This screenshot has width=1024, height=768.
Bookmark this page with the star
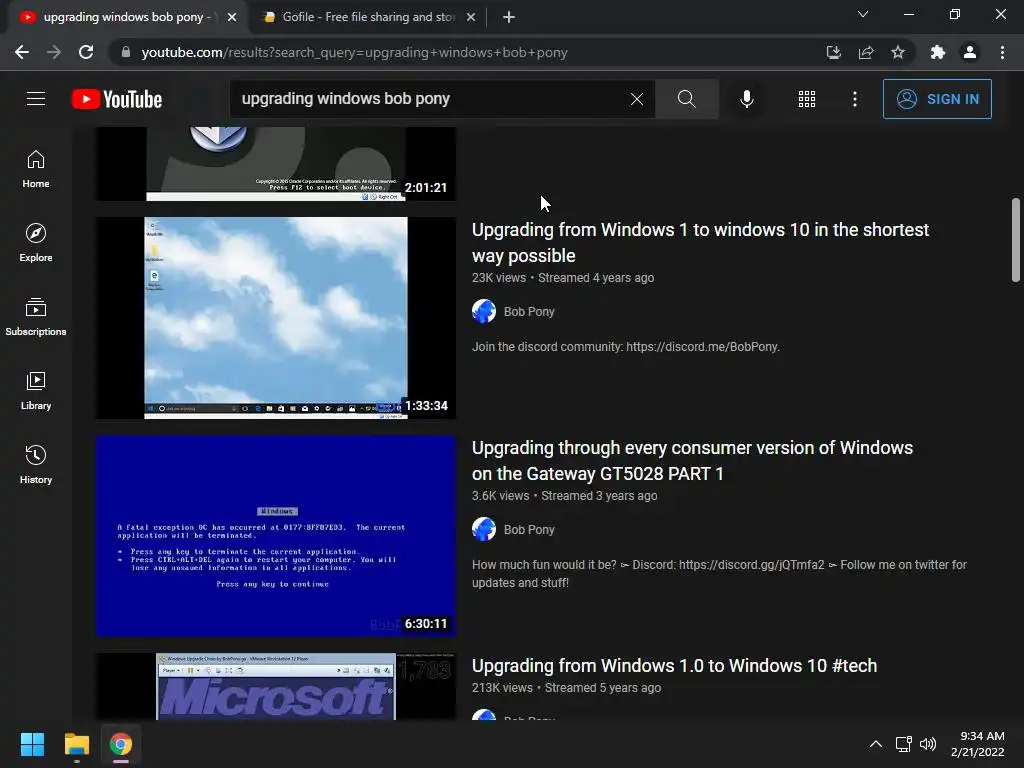898,52
